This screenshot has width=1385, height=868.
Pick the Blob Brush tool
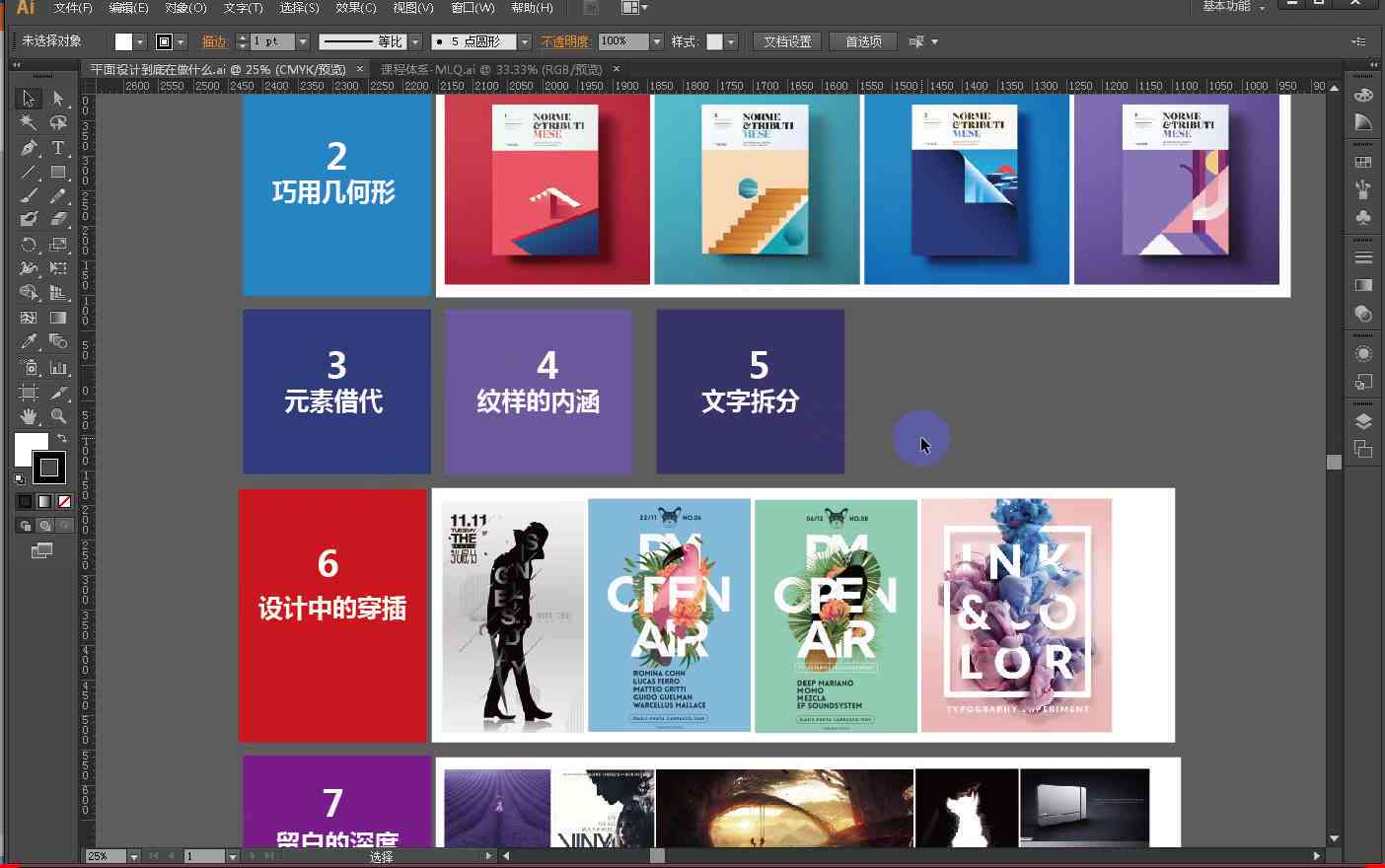[29, 219]
